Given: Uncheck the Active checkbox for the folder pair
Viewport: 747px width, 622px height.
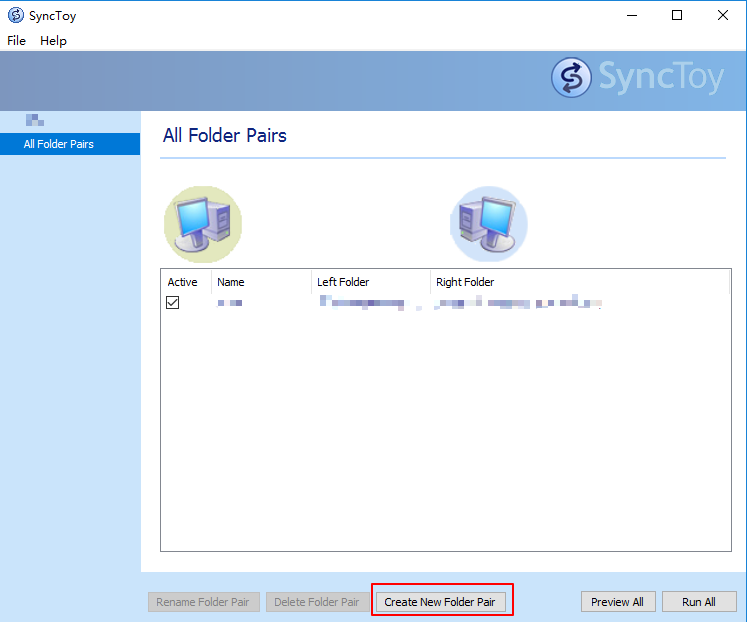Looking at the screenshot, I should [x=172, y=302].
